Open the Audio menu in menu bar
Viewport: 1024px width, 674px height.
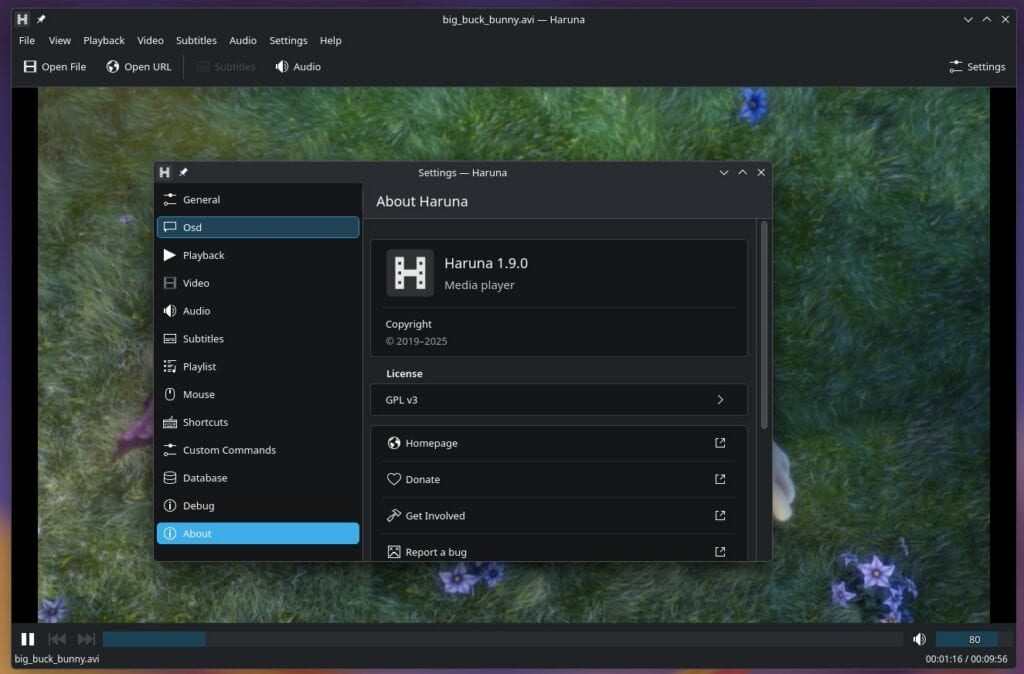[243, 40]
